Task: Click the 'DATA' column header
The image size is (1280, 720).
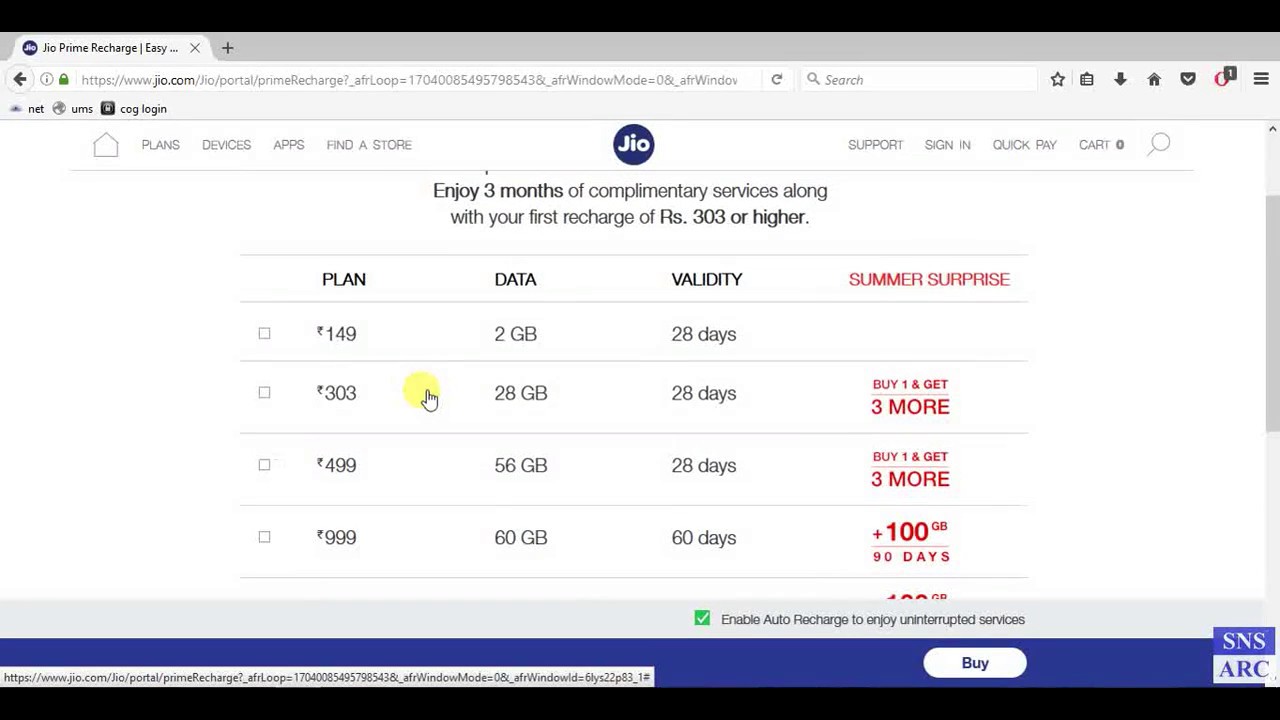Action: [x=515, y=279]
